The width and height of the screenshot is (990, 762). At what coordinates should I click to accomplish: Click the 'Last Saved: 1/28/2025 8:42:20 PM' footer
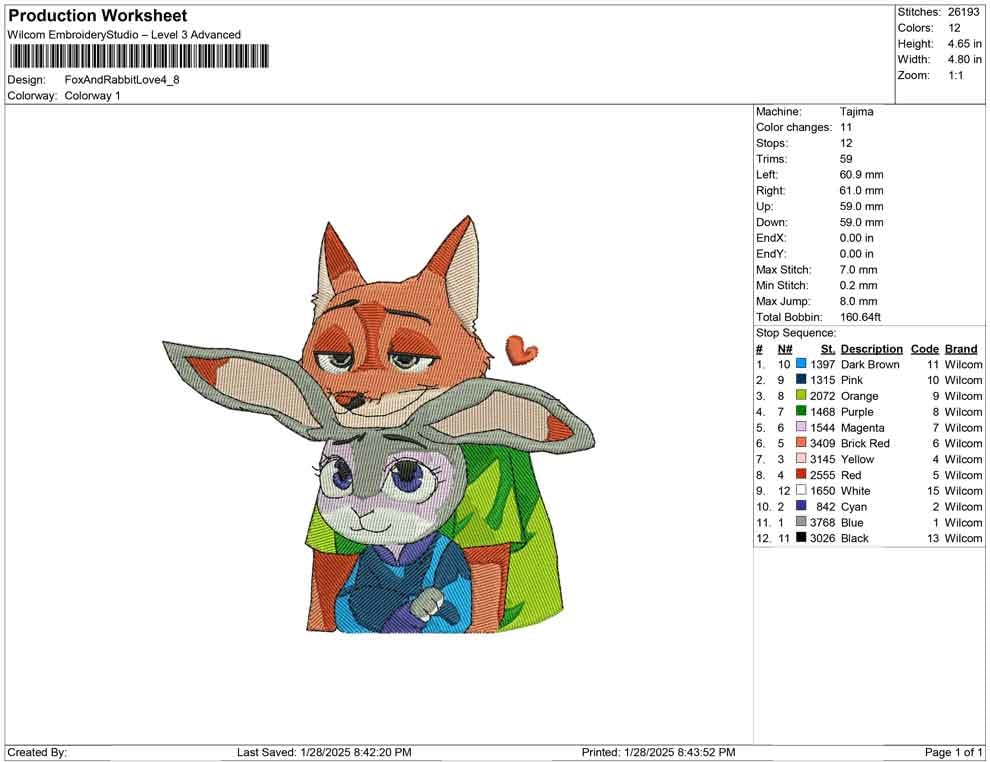pos(324,752)
